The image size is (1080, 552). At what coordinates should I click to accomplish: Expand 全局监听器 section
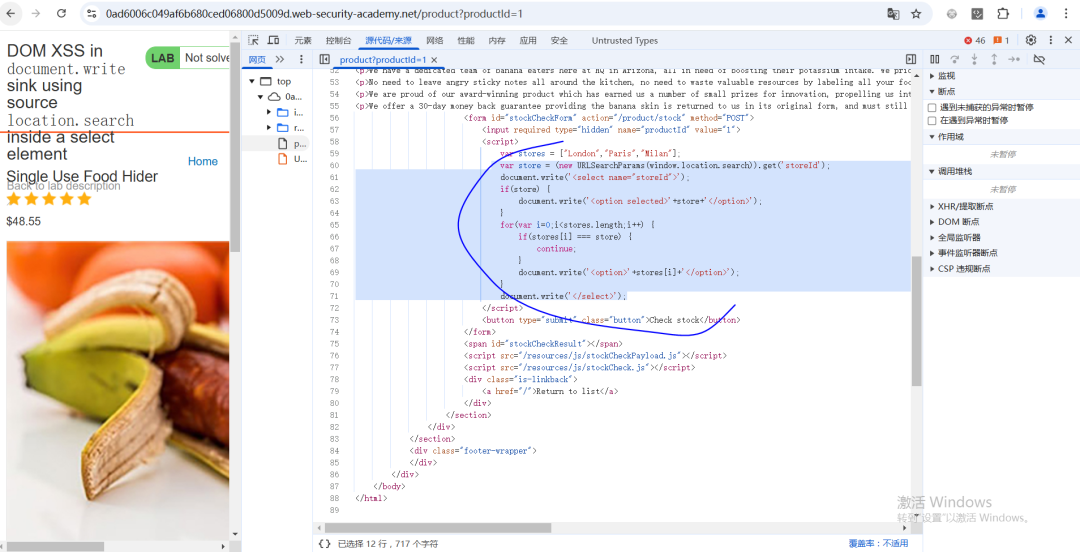pos(955,238)
